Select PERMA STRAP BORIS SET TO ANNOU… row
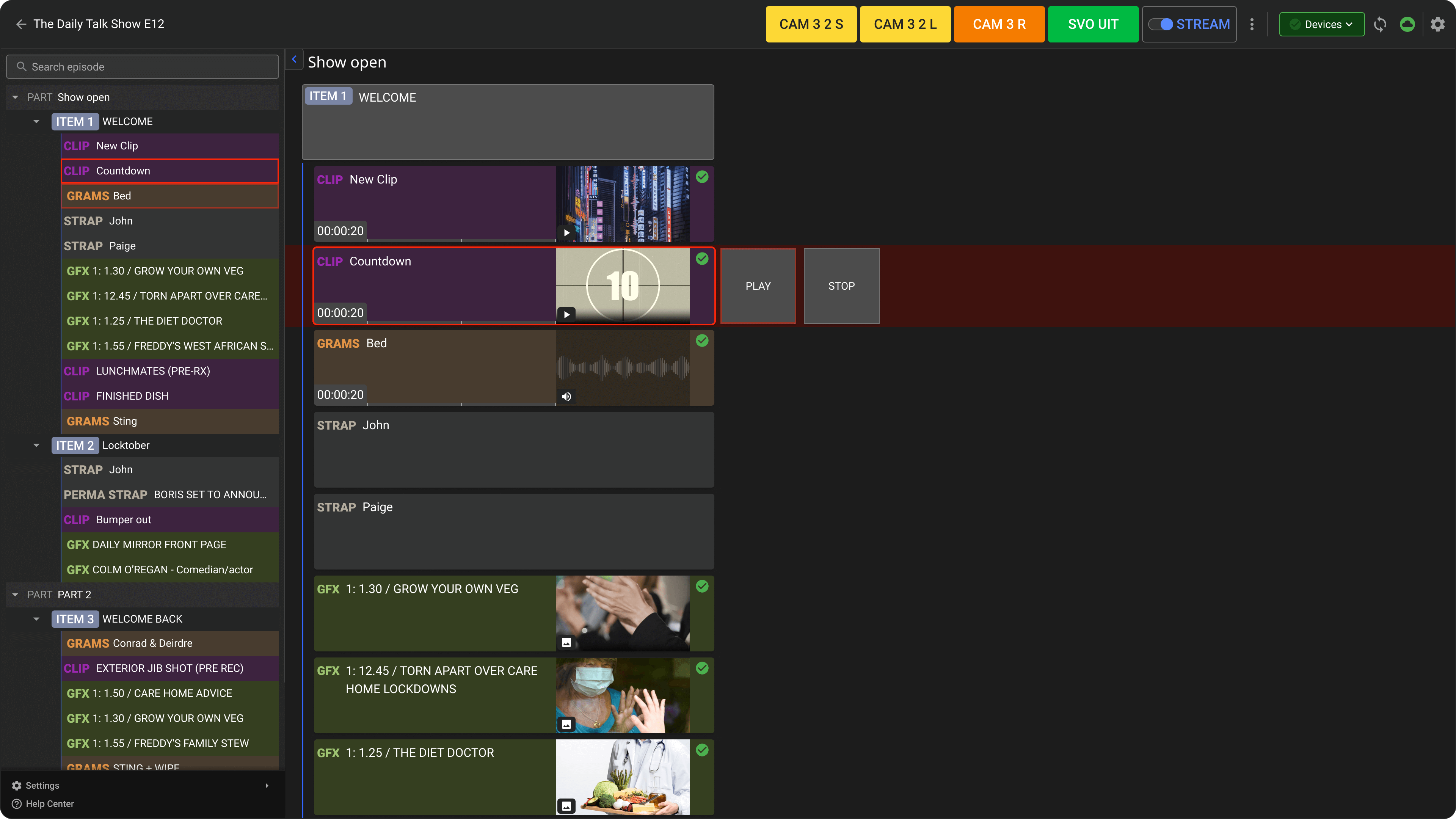The image size is (1456, 819). pos(169,494)
